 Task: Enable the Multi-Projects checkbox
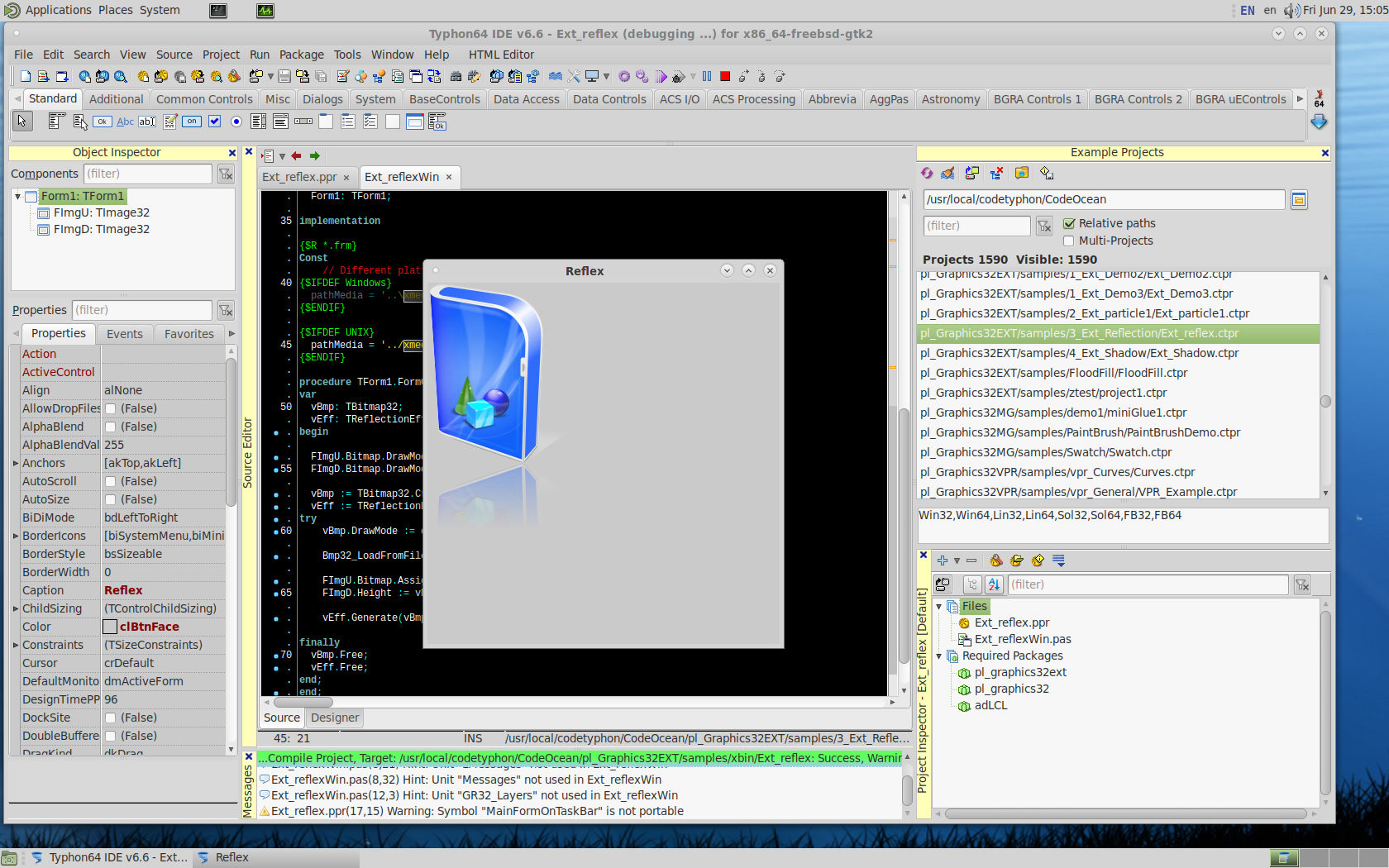point(1069,241)
